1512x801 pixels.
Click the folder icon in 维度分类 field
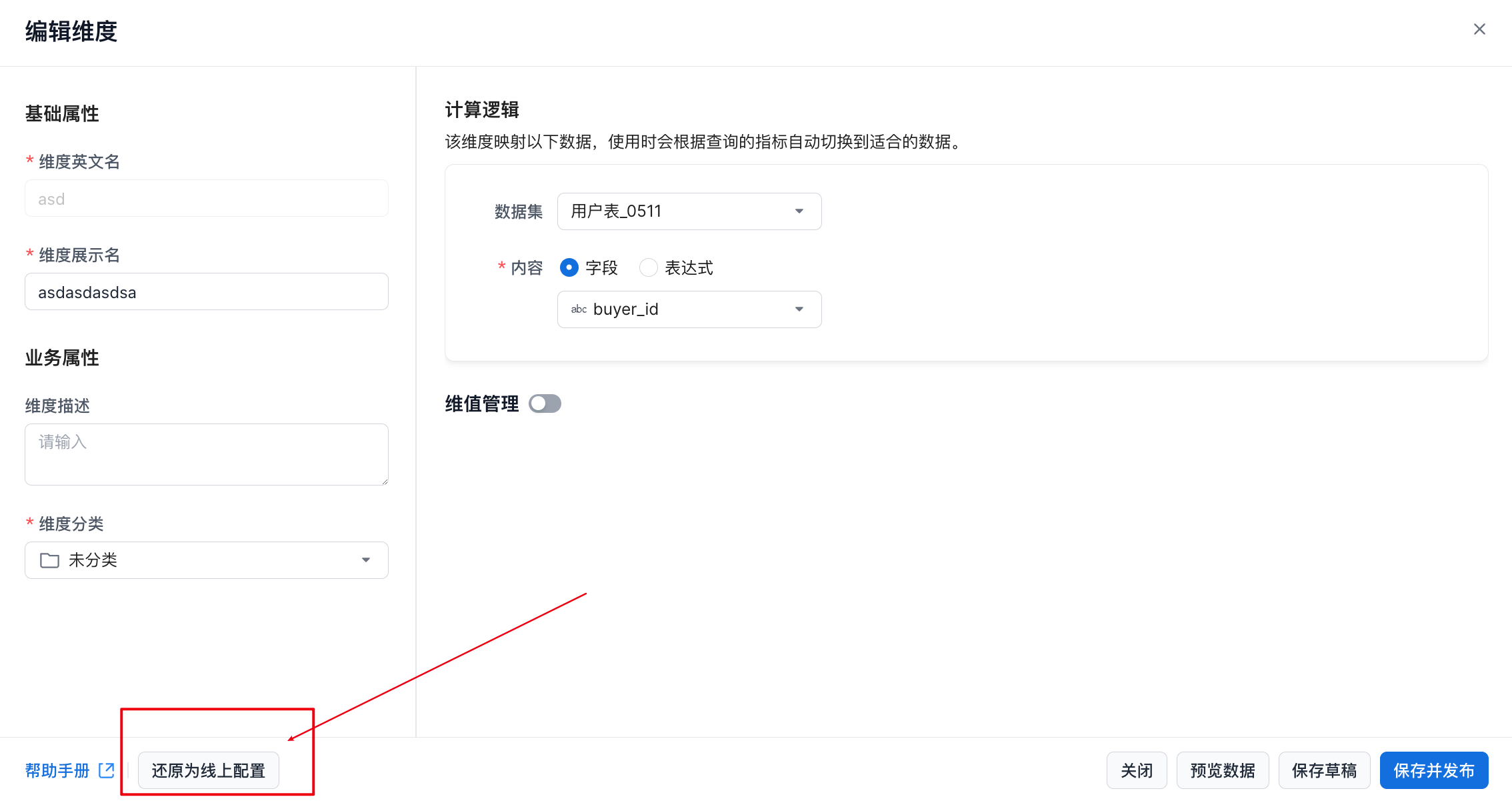pos(49,560)
